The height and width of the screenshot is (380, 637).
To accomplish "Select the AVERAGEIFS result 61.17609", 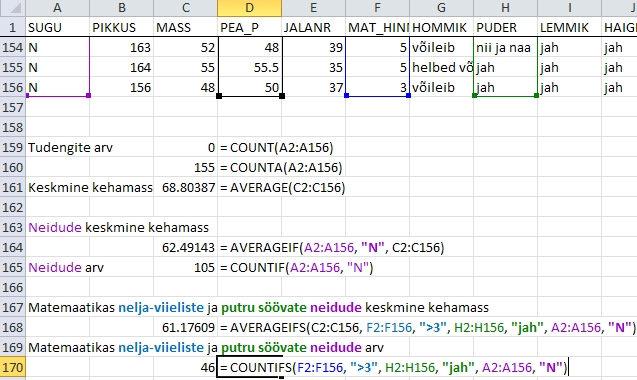I will (186, 328).
